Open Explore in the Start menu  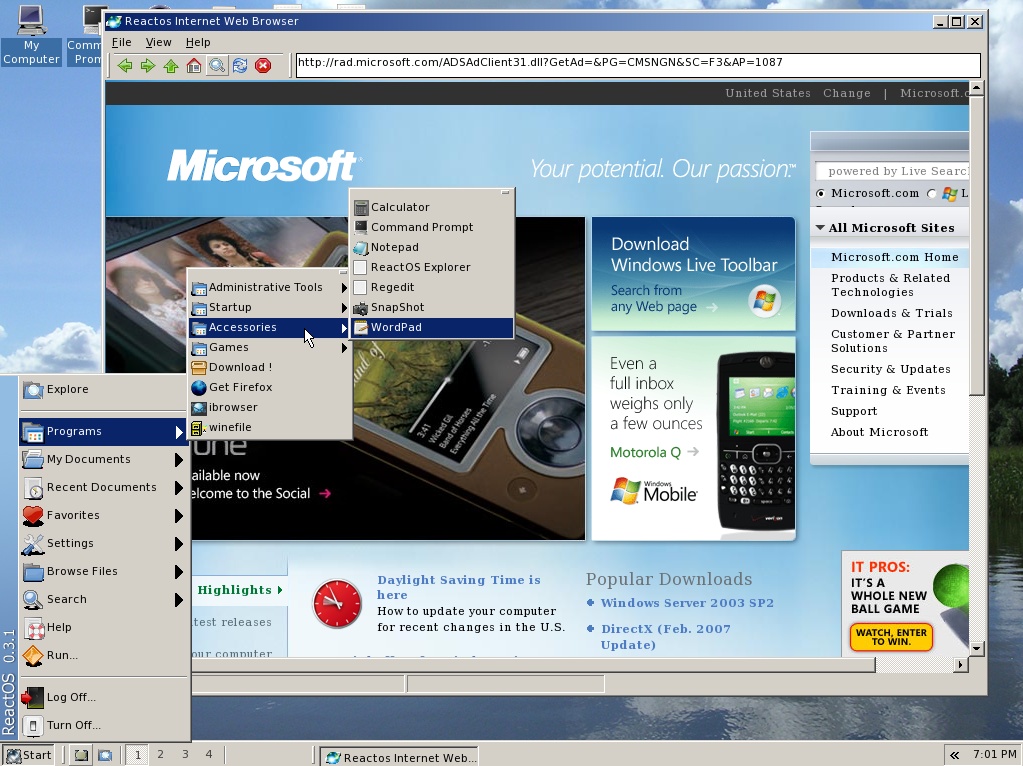pyautogui.click(x=103, y=390)
